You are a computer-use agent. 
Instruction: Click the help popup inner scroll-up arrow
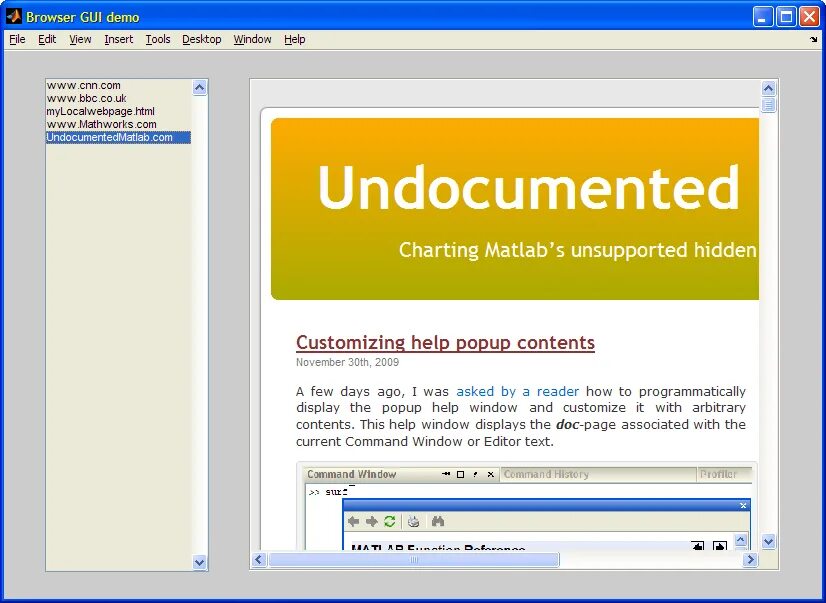tap(741, 541)
